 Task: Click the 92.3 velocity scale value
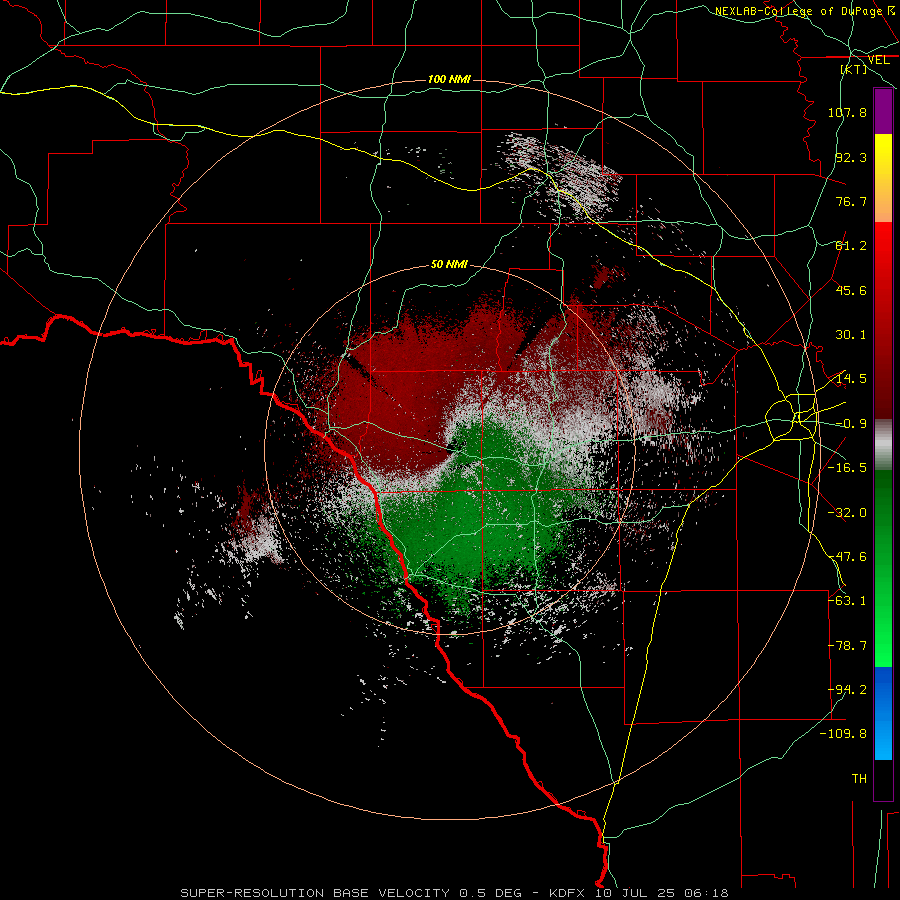click(851, 157)
